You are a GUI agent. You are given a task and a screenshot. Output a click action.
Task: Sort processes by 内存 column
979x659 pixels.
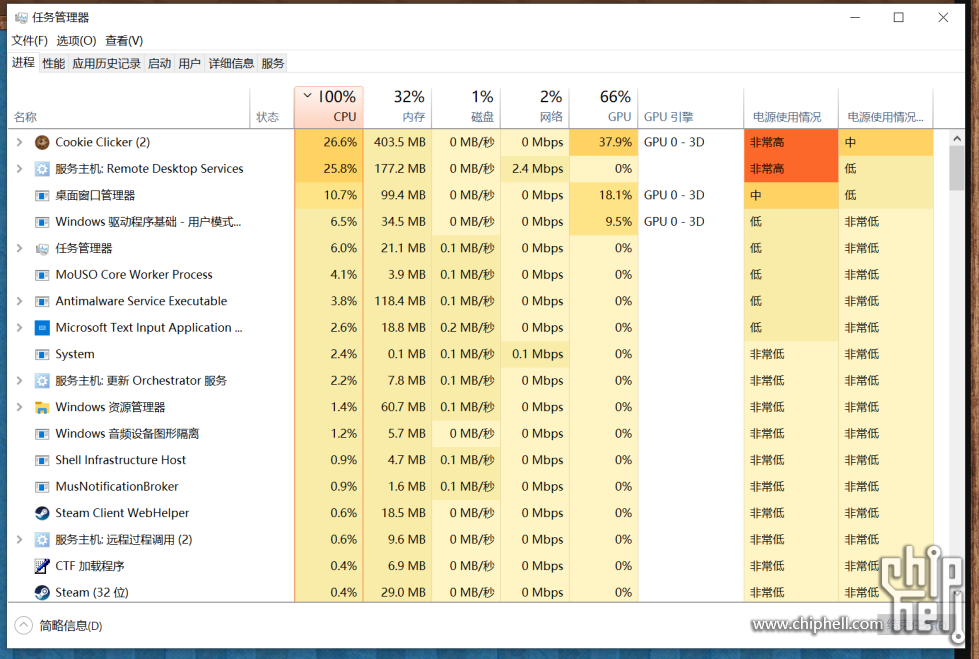(x=397, y=107)
